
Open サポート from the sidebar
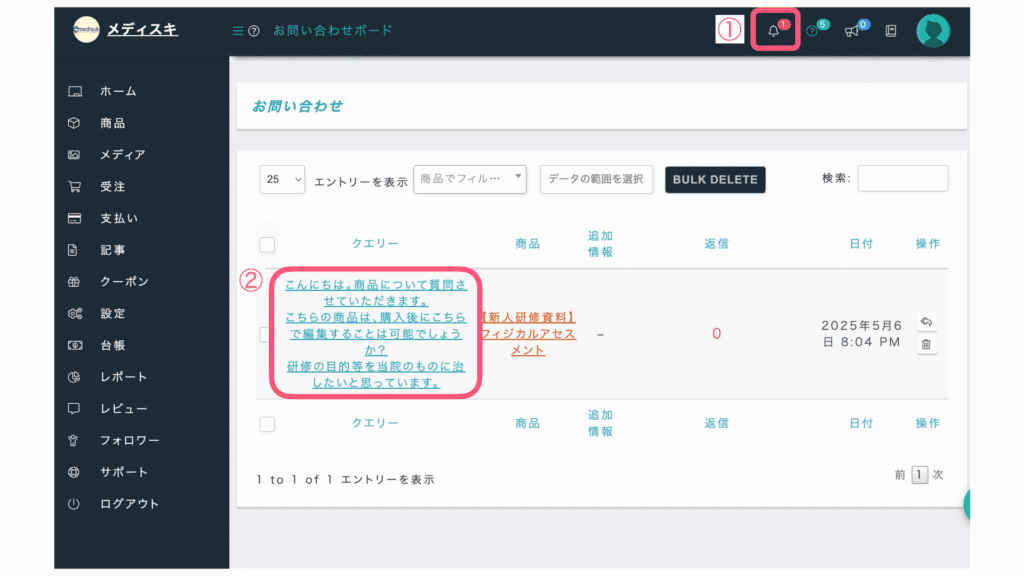tap(123, 472)
